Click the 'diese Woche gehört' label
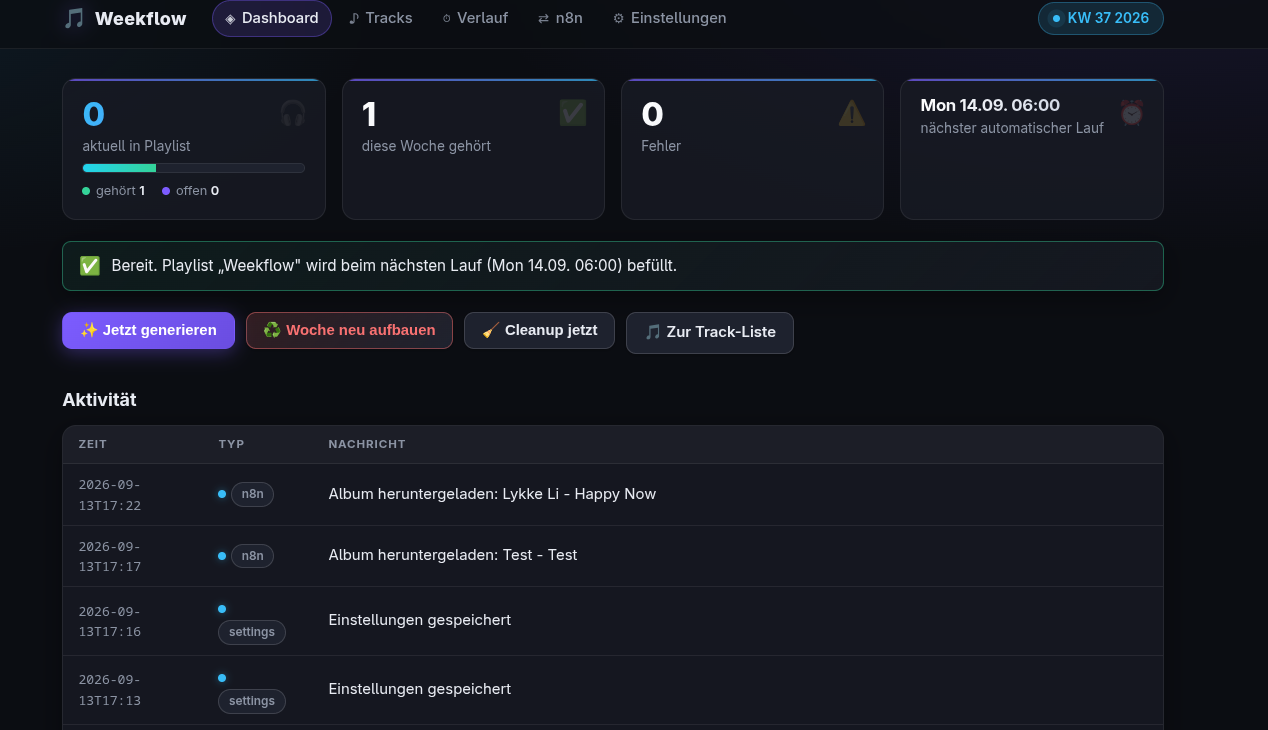Image resolution: width=1268 pixels, height=730 pixels. click(x=426, y=146)
